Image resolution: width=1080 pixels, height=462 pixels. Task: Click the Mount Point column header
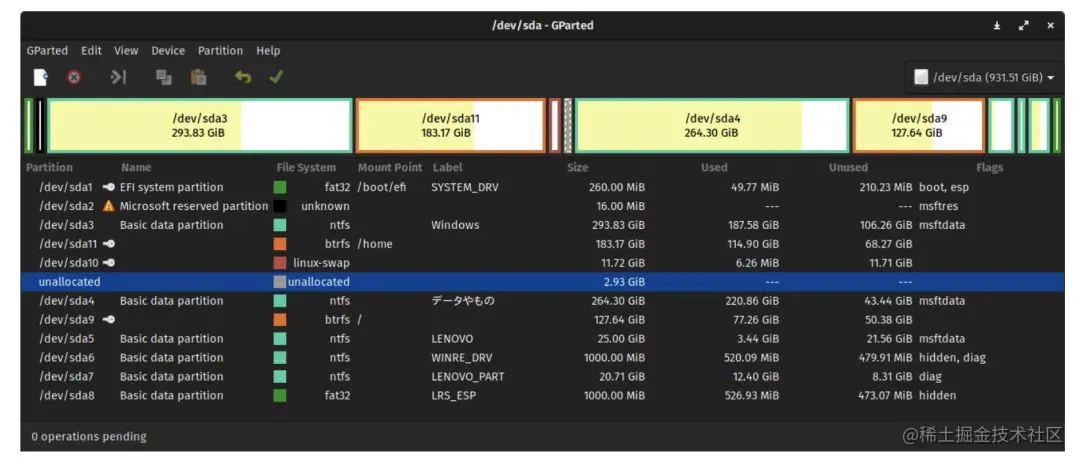(x=390, y=167)
